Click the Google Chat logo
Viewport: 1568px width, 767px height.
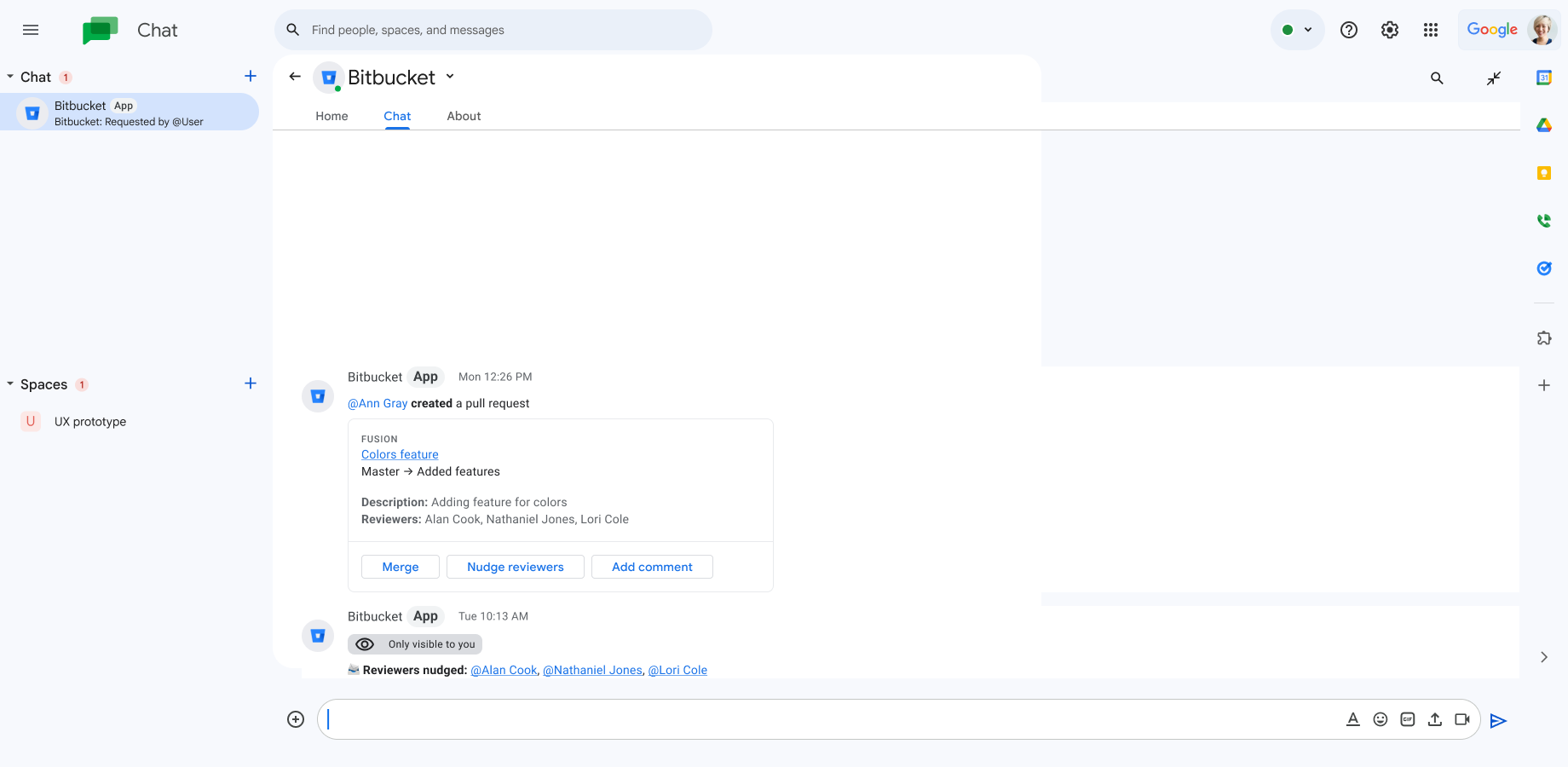point(101,30)
